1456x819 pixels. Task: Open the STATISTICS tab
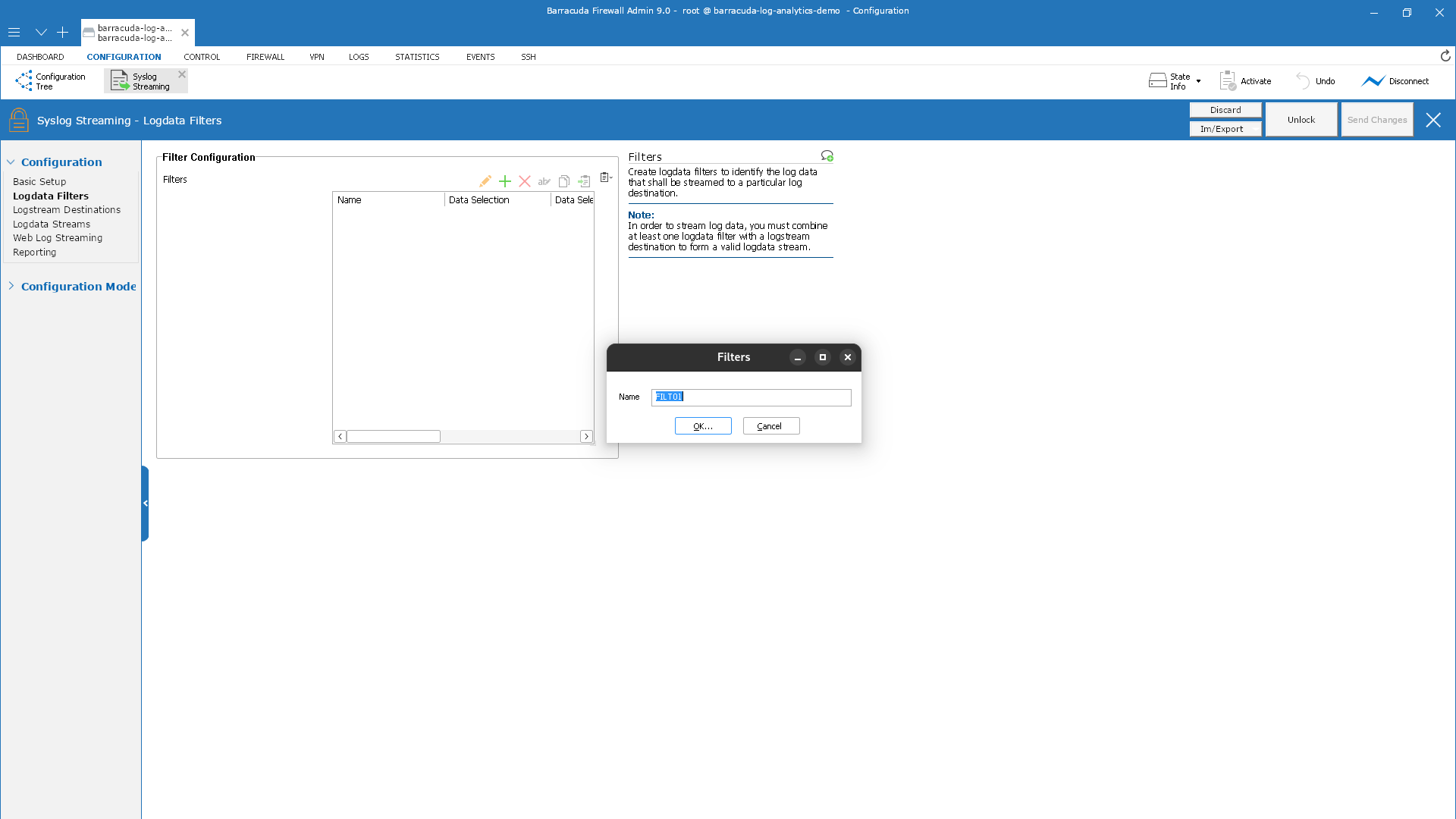click(416, 57)
